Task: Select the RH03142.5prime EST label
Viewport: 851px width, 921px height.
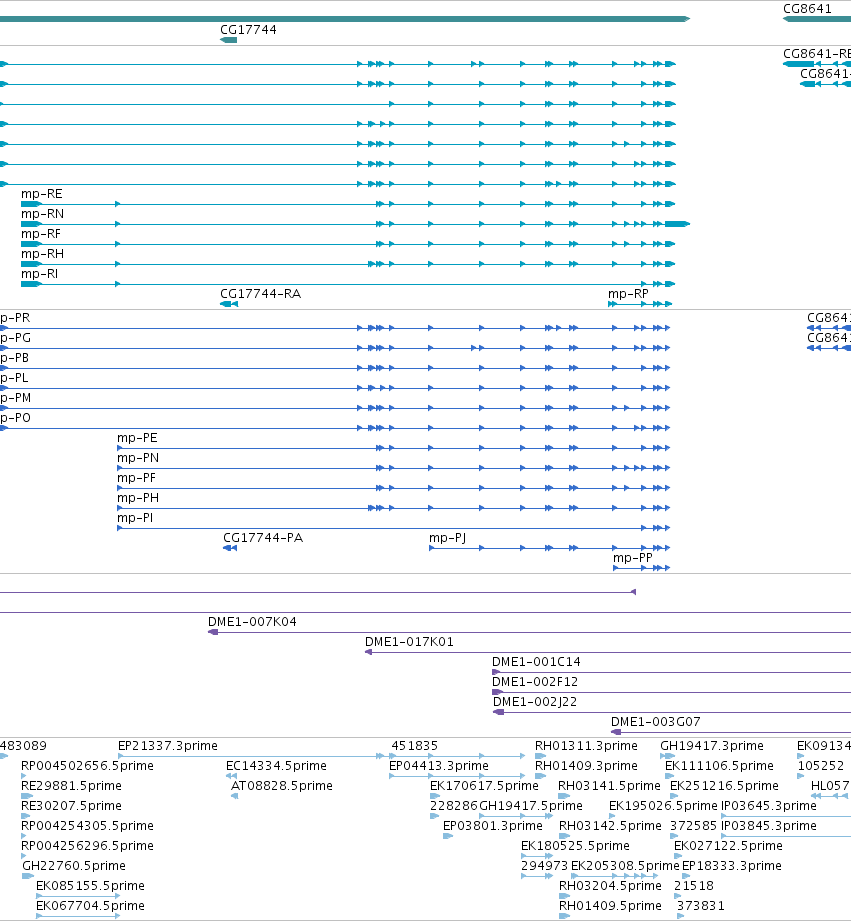Action: point(610,825)
